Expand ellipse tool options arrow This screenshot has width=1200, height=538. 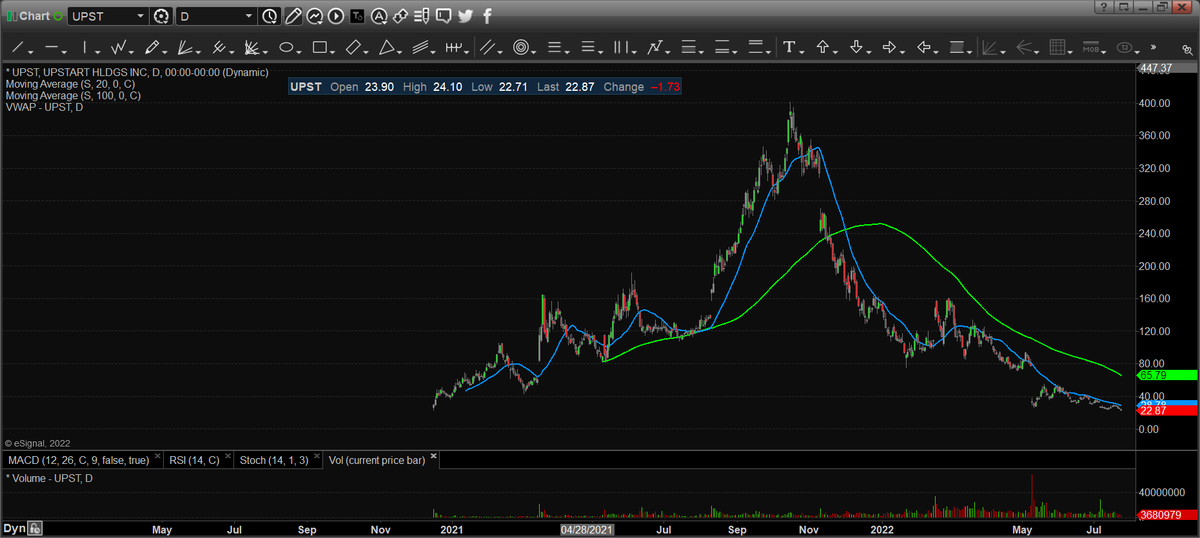click(299, 51)
